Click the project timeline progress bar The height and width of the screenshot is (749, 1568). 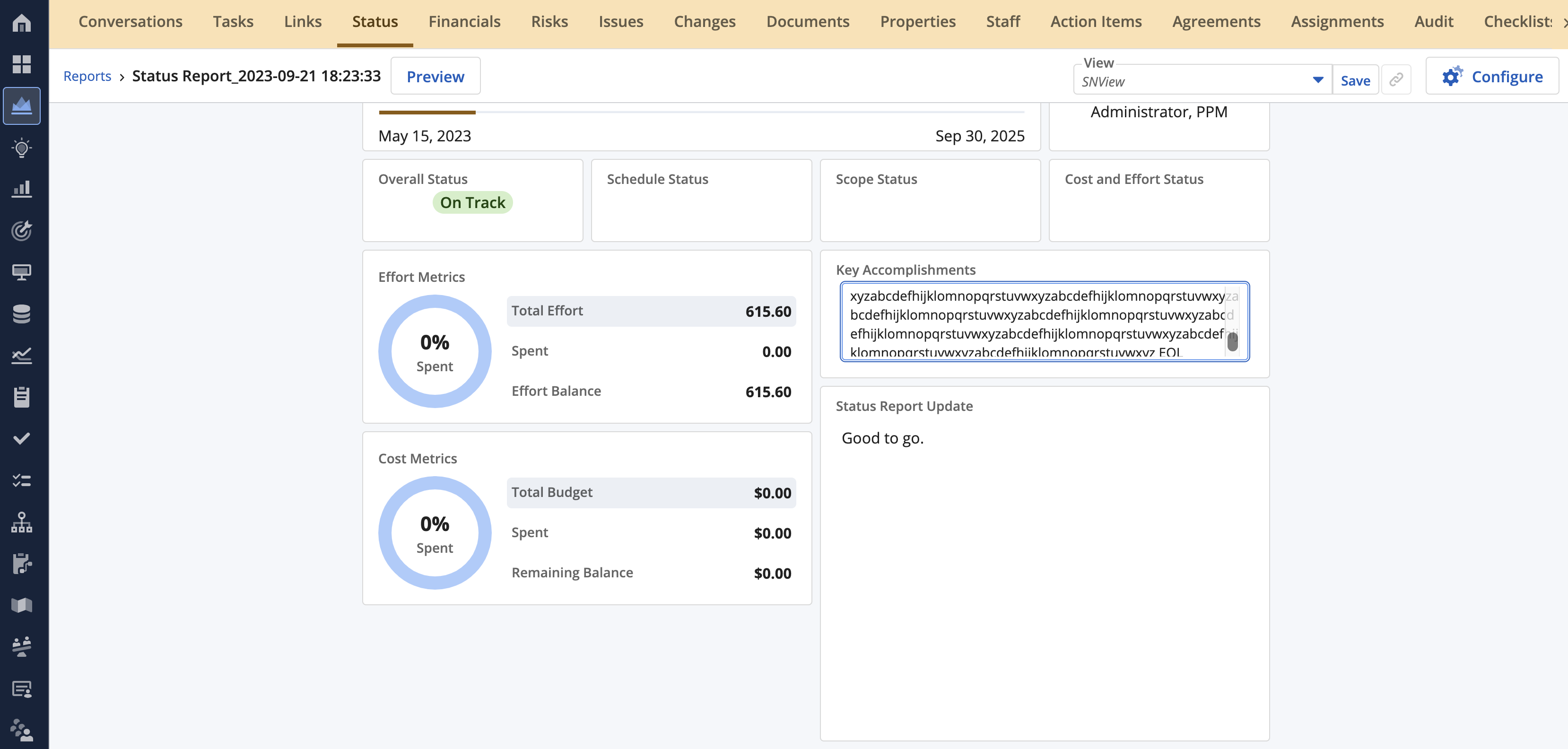701,113
